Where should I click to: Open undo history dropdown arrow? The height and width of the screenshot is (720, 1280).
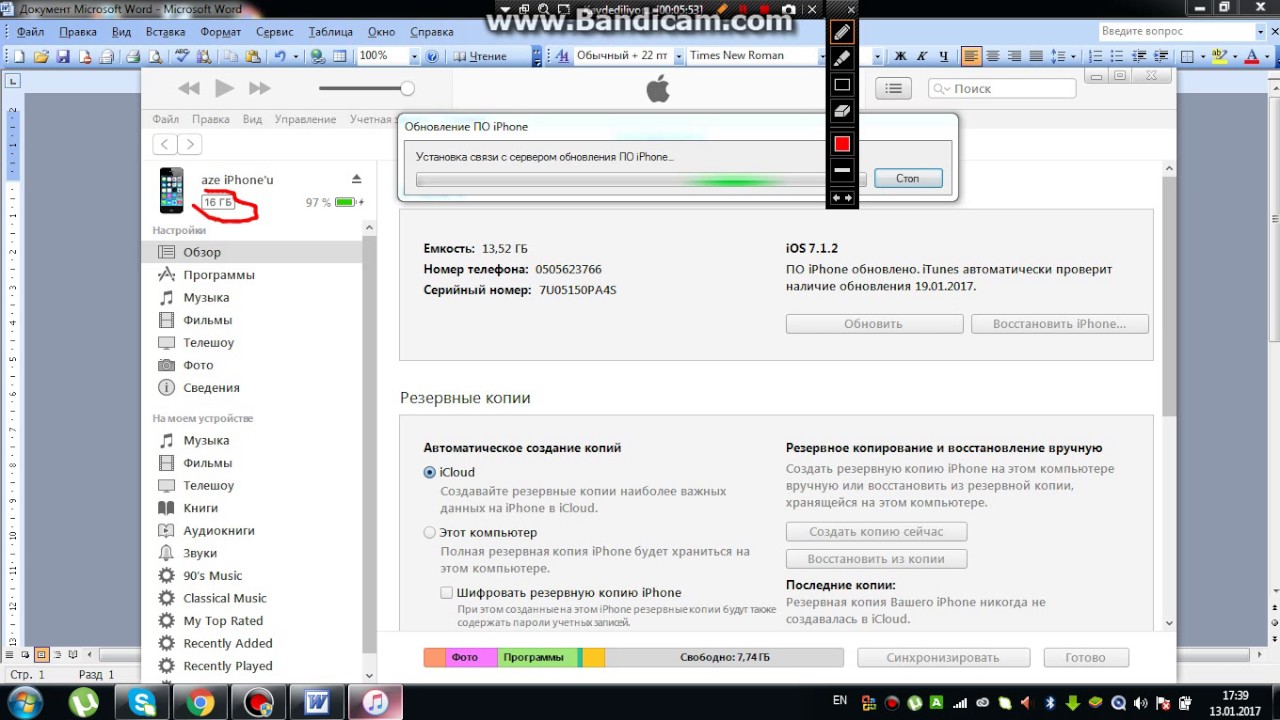coord(295,56)
